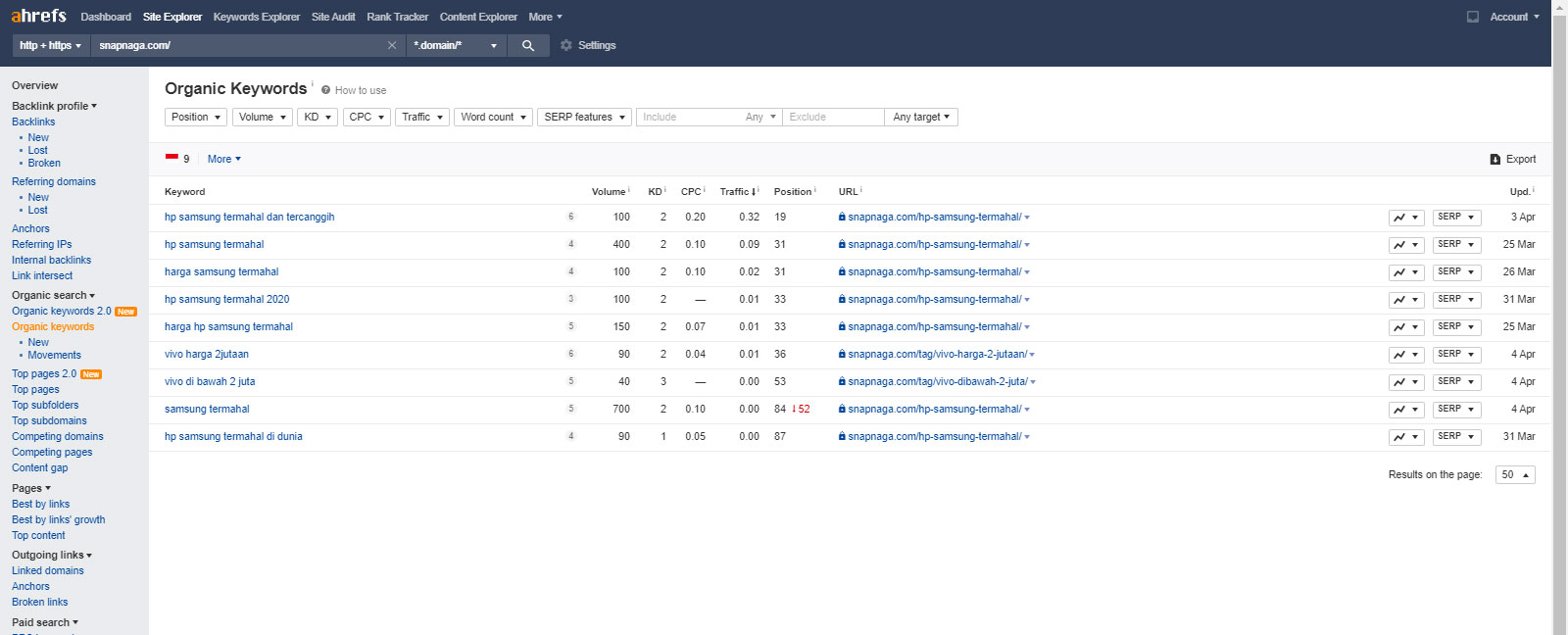Screen dimensions: 1568x635
Task: Click SERP features badge for harga hp samsung termahal
Action: pyautogui.click(x=571, y=326)
